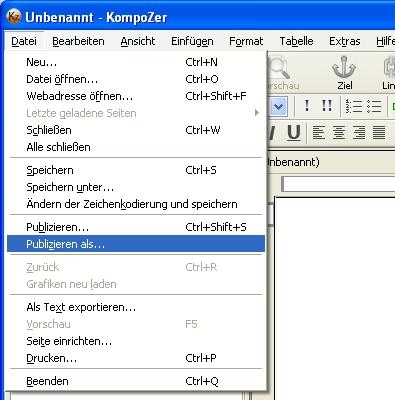Choose Neu… from the Datei menu

[x=136, y=62]
